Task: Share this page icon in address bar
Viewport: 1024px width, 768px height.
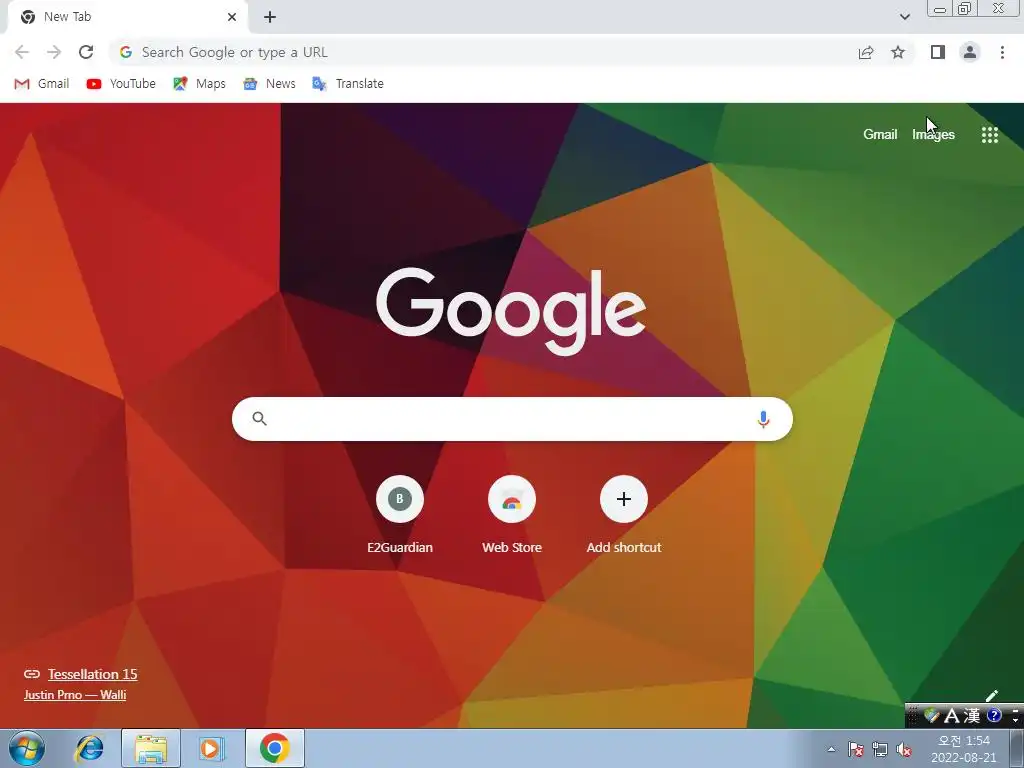Action: tap(866, 52)
